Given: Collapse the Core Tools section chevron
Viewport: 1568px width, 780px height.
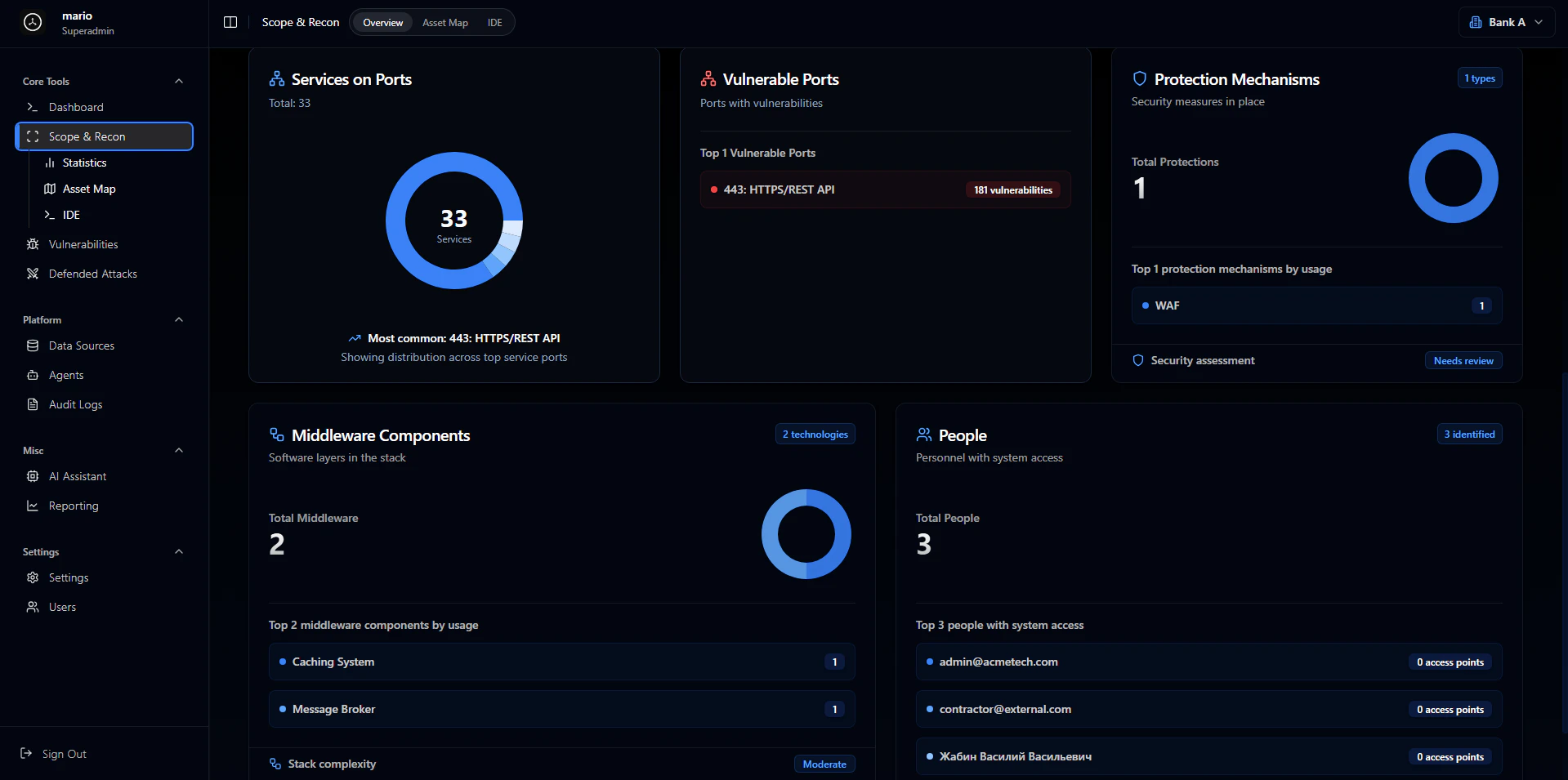Looking at the screenshot, I should (179, 81).
